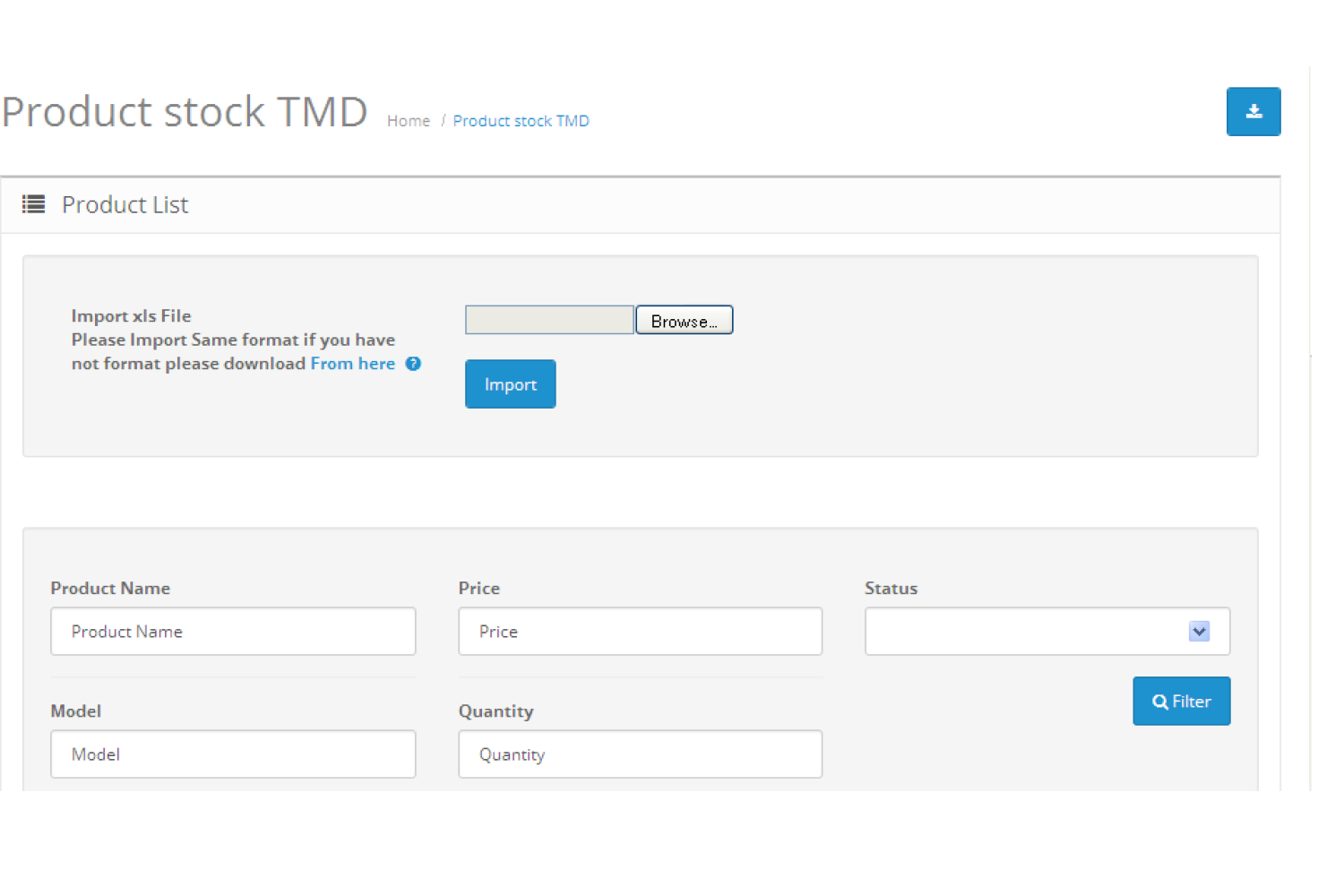Click the file path text box
Screen dimensions: 1344x896
[x=549, y=320]
